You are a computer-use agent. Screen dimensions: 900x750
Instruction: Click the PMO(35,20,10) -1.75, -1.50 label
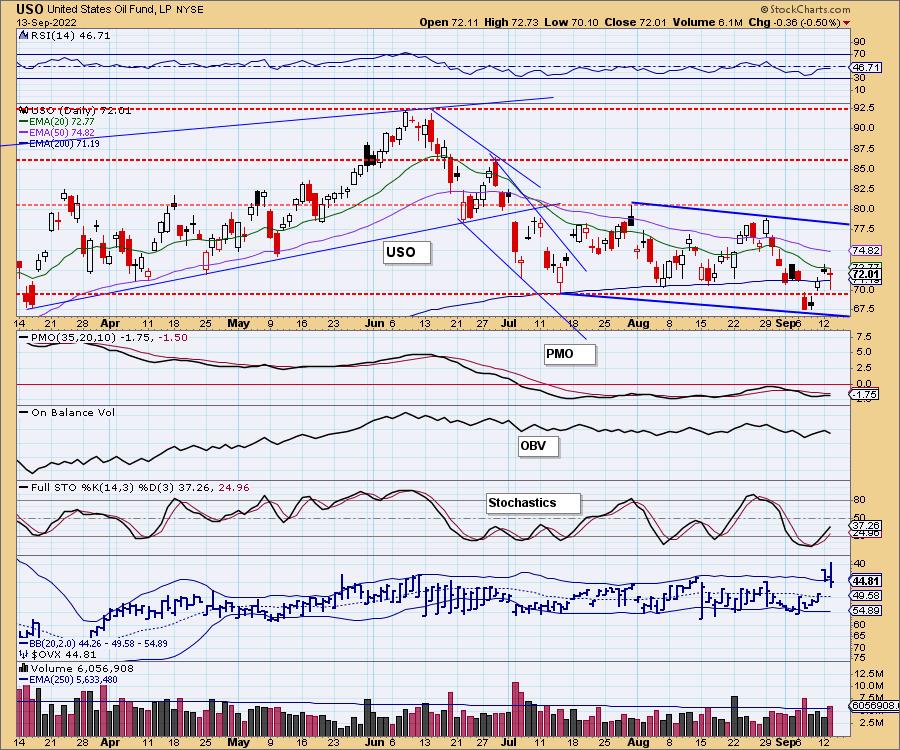tap(108, 337)
